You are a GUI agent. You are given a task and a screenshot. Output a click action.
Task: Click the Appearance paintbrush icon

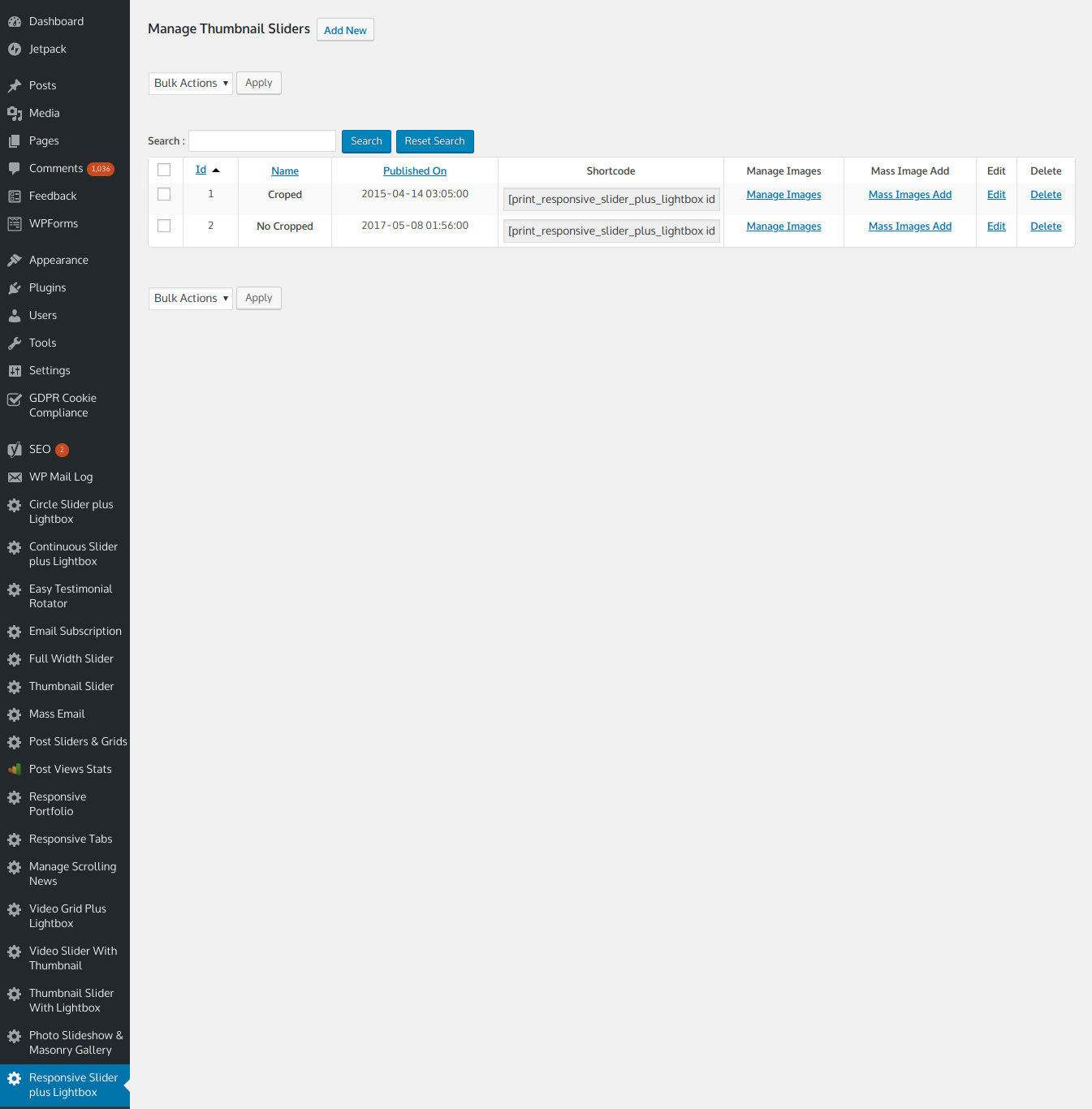(x=15, y=261)
